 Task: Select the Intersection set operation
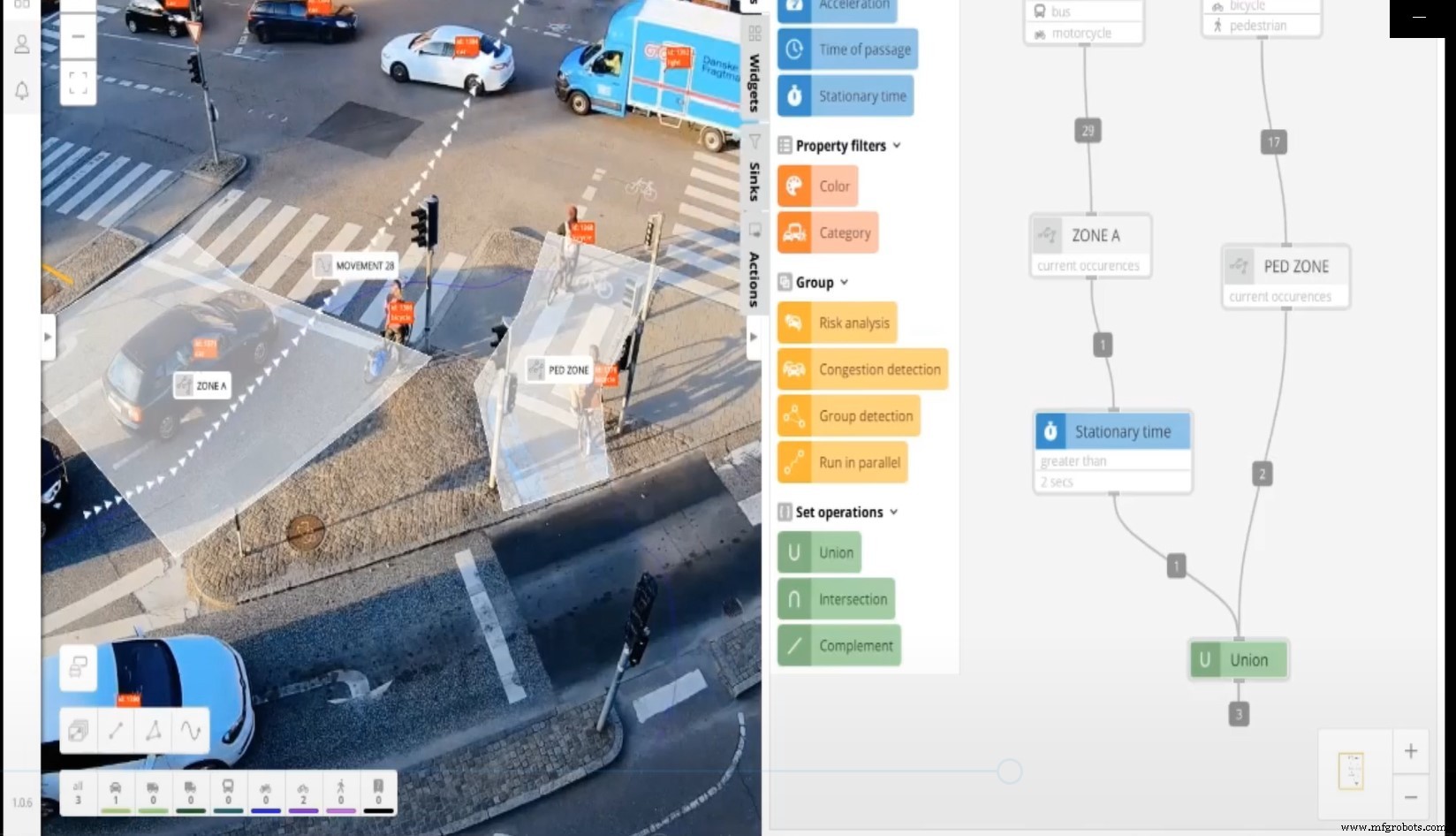point(835,598)
